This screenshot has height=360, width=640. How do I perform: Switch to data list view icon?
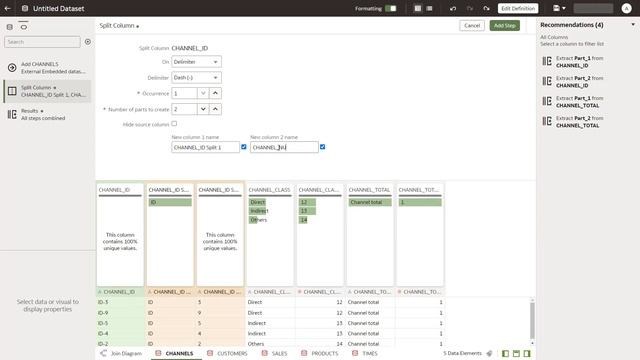429,8
